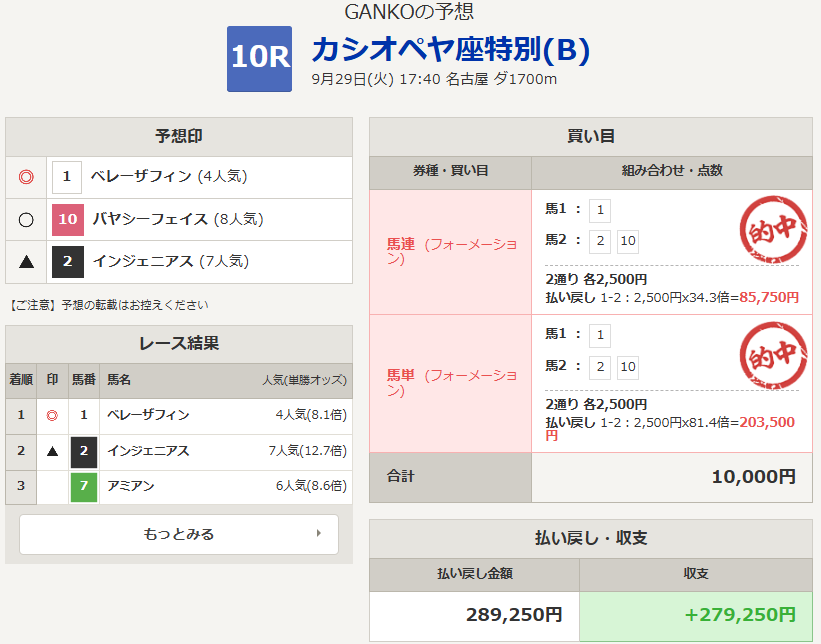The height and width of the screenshot is (644, 821).
Task: Click payout amount 203,500円
Action: pyautogui.click(x=670, y=428)
